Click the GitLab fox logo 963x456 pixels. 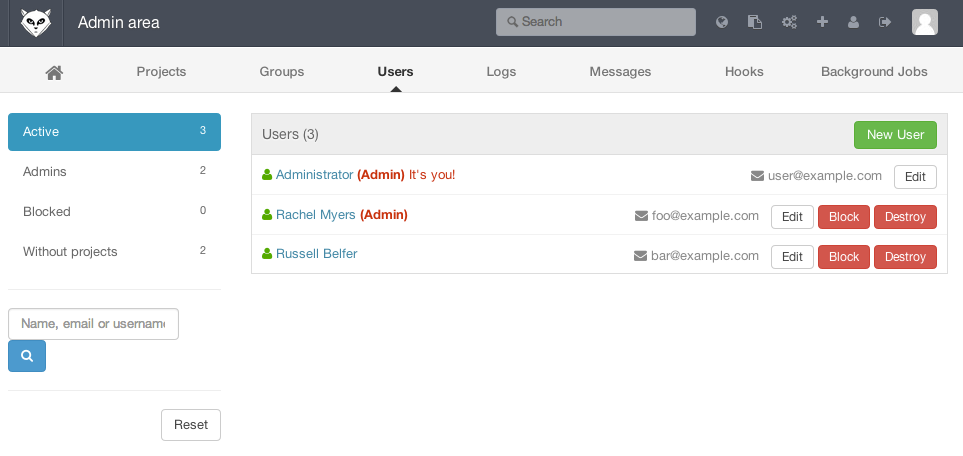point(37,22)
